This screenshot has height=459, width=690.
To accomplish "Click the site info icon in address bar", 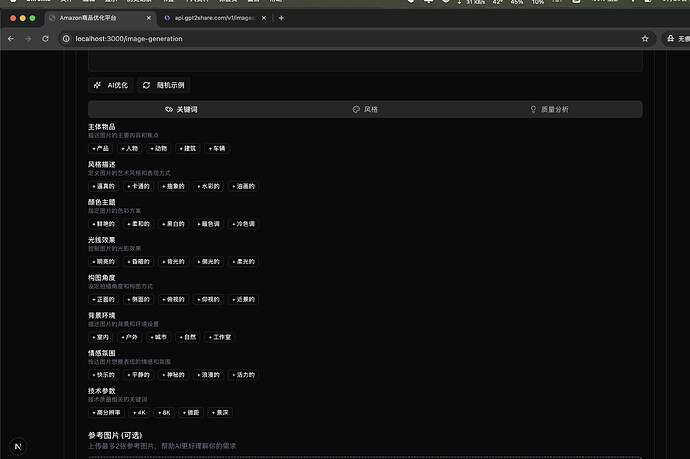I will pyautogui.click(x=66, y=39).
